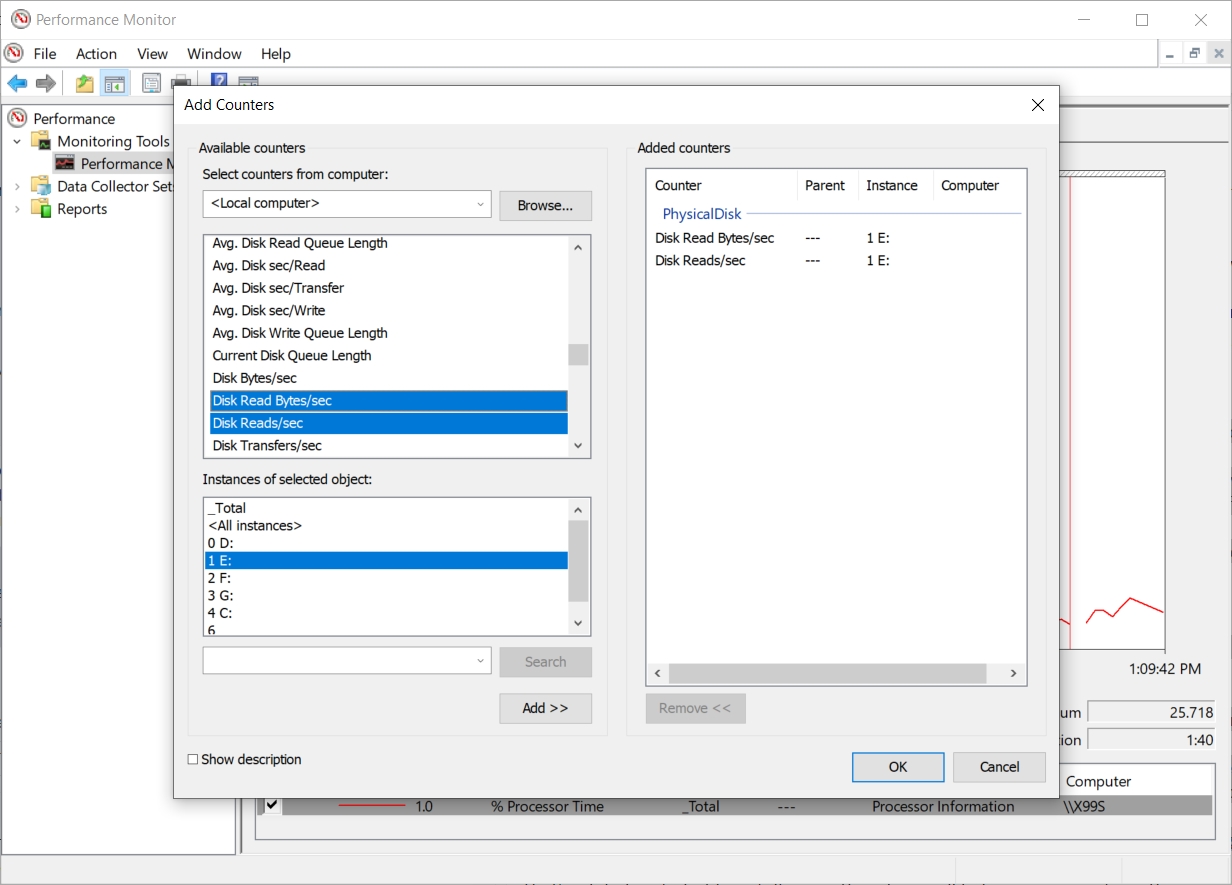Toggle Show/Hide Console Tree toolbar icon
The image size is (1232, 885).
[115, 83]
